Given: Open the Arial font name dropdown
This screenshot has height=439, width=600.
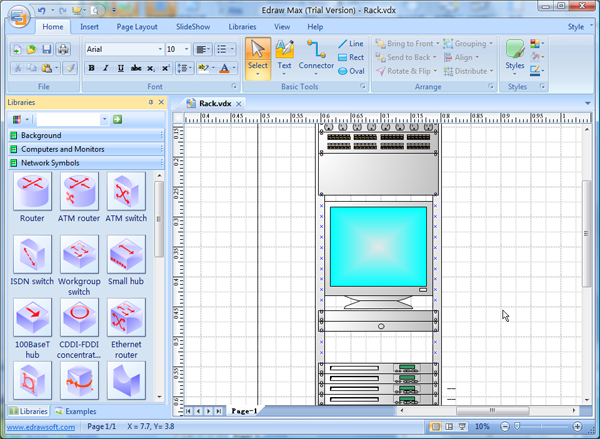Looking at the screenshot, I should point(159,49).
